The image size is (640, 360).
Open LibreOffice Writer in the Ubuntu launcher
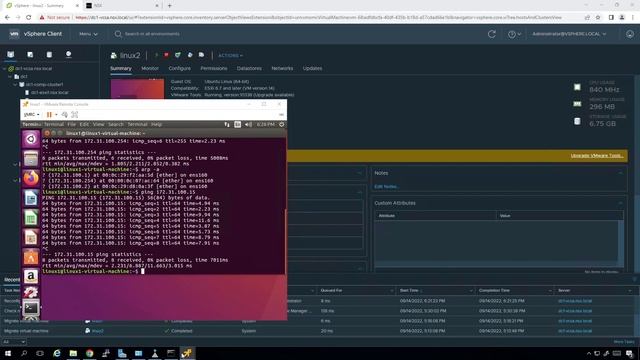(31, 198)
